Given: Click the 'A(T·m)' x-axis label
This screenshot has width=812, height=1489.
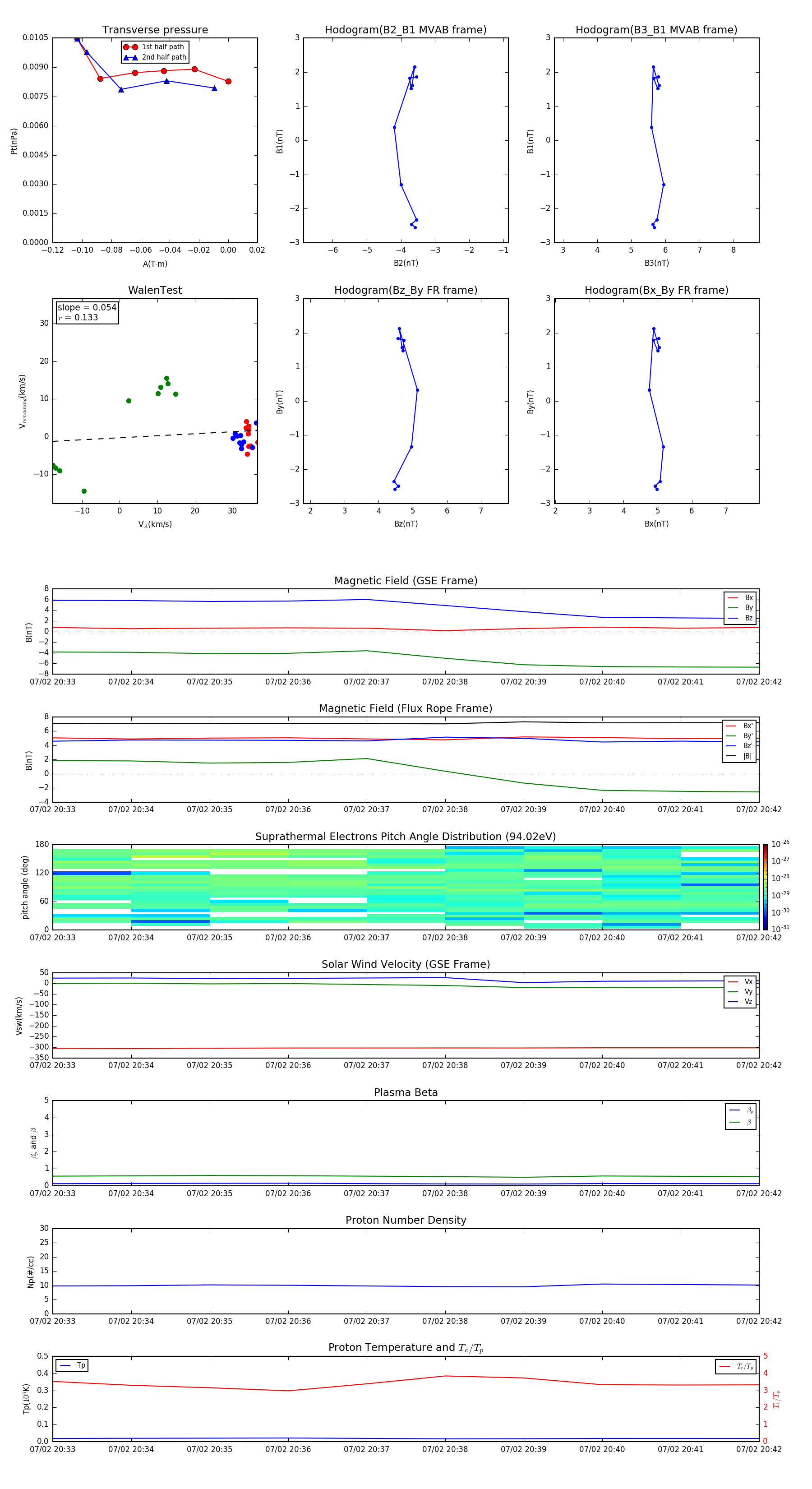Looking at the screenshot, I should point(155,264).
